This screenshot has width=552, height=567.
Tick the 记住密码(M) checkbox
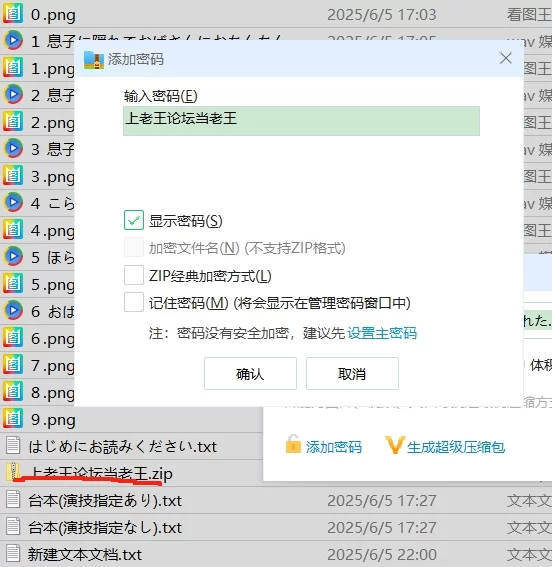(x=134, y=302)
